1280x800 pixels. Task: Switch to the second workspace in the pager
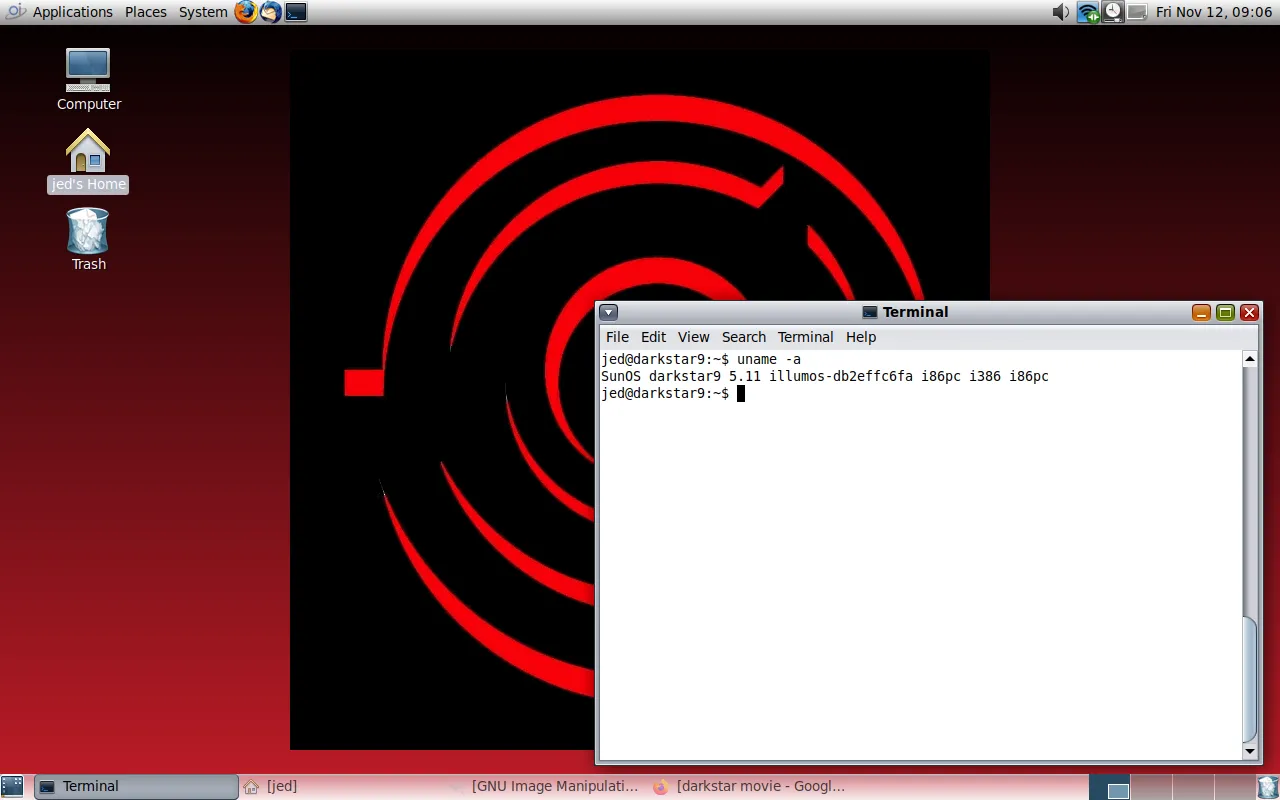(1151, 787)
